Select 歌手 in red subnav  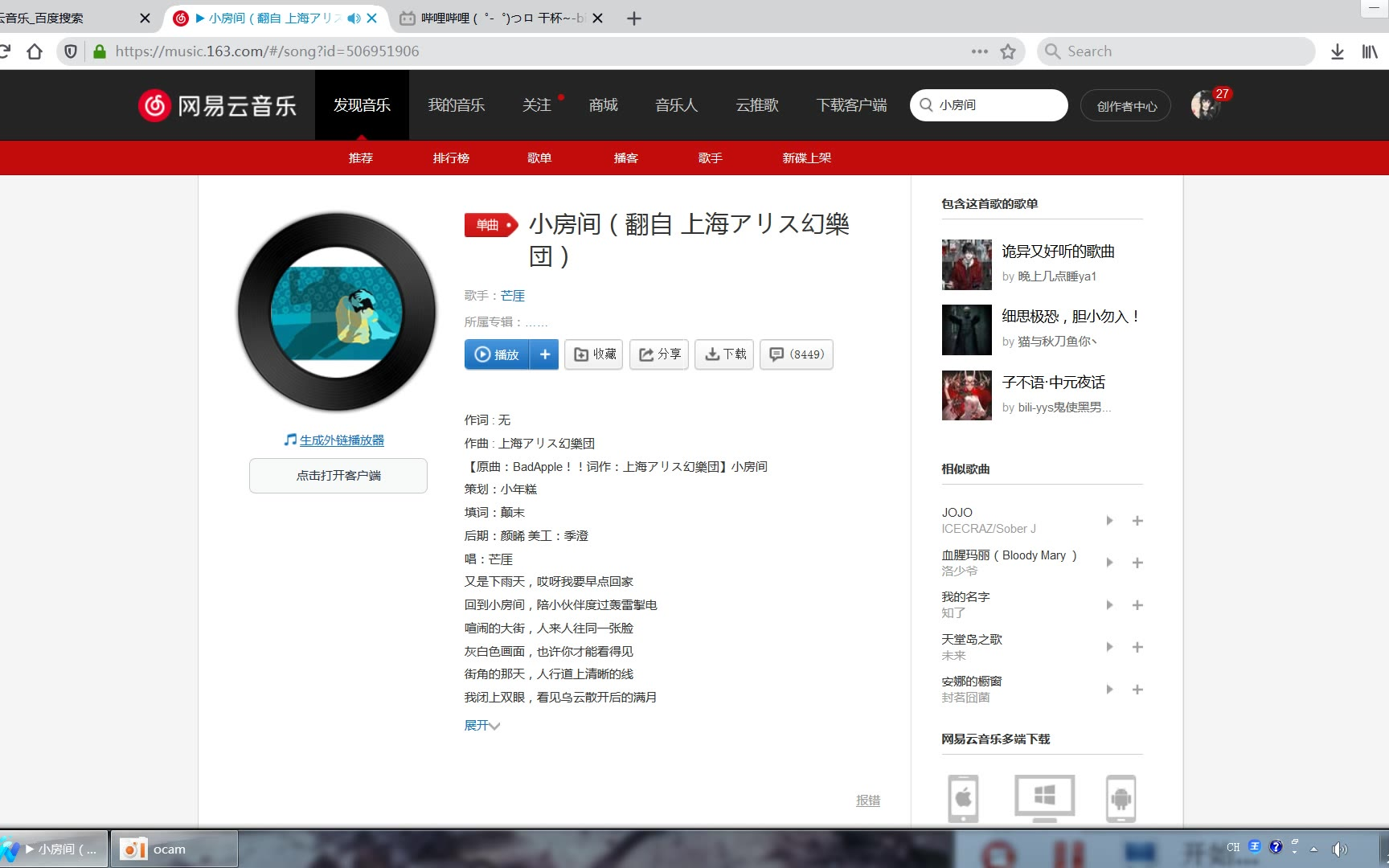point(710,158)
